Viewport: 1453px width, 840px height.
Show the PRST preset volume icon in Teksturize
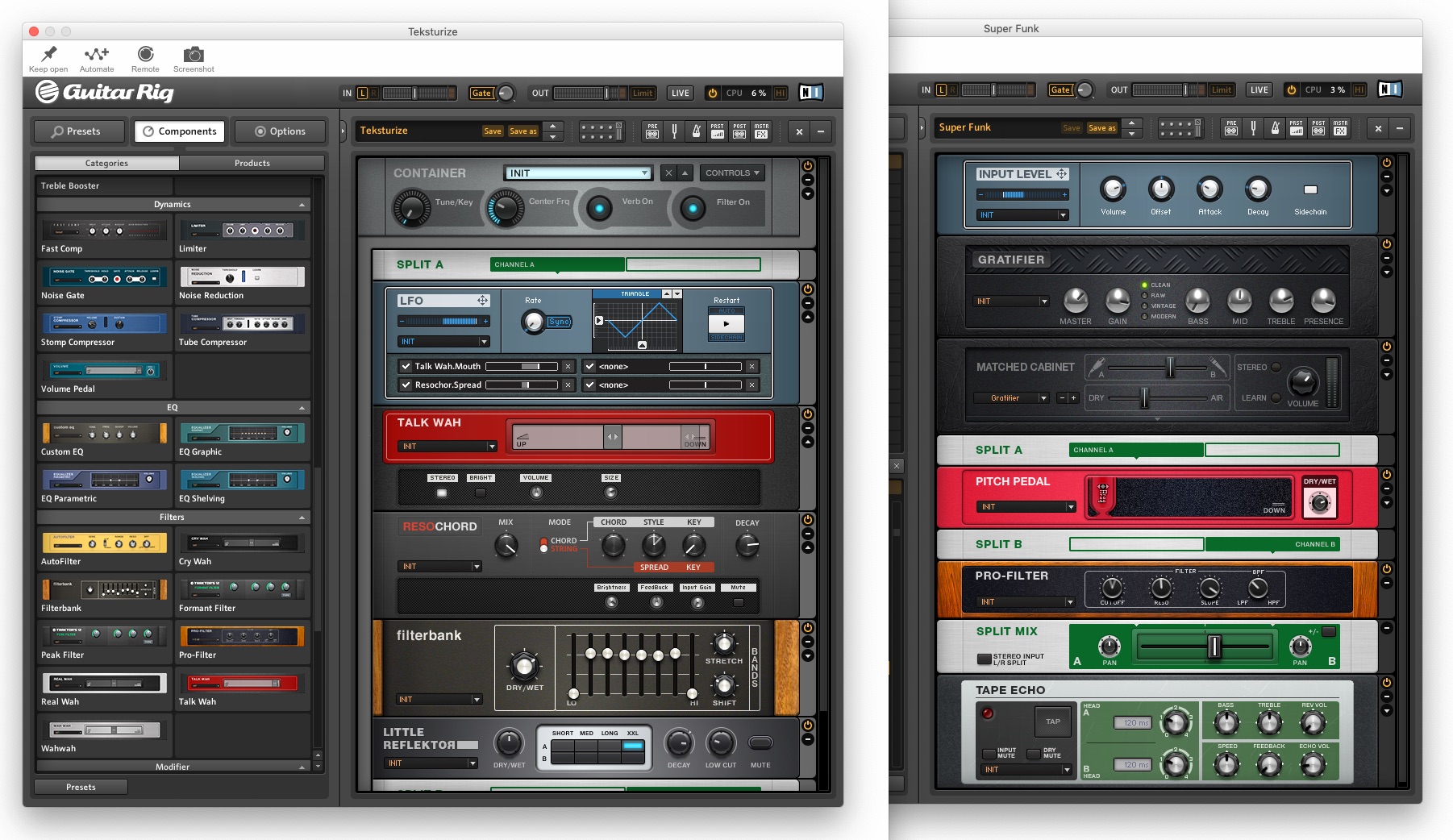[x=718, y=131]
